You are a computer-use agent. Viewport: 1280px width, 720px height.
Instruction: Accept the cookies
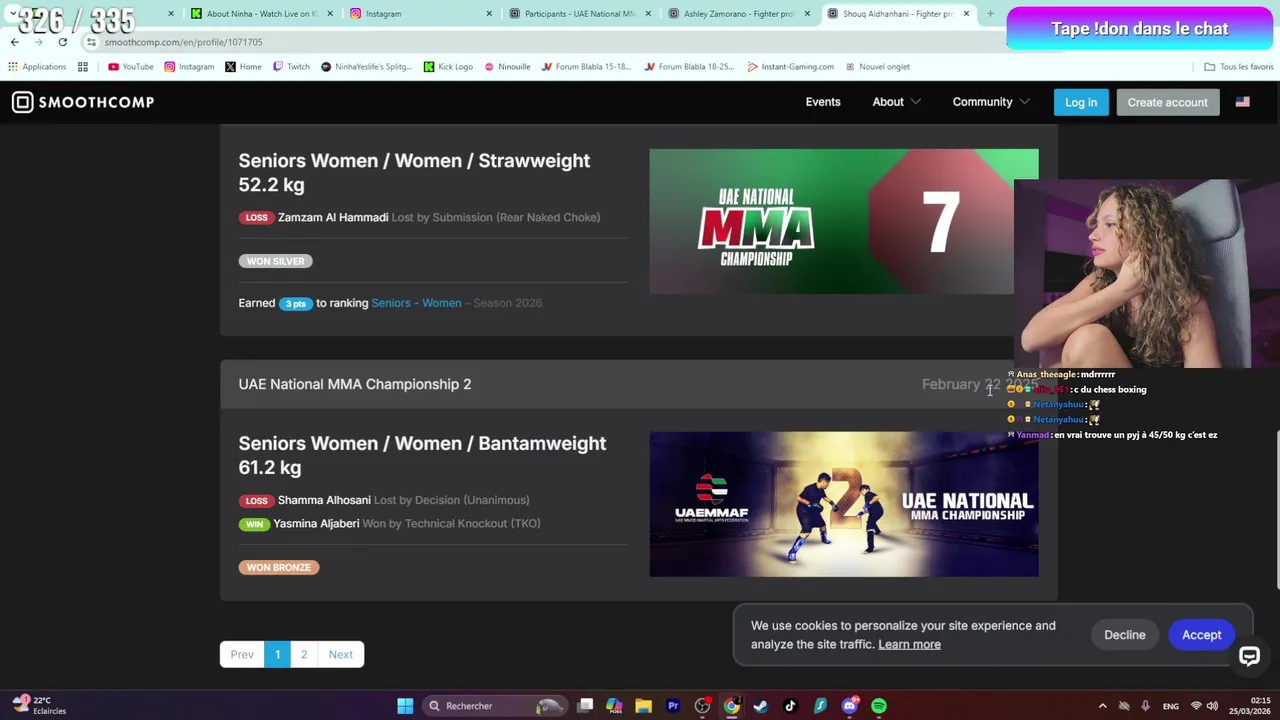[x=1201, y=635]
